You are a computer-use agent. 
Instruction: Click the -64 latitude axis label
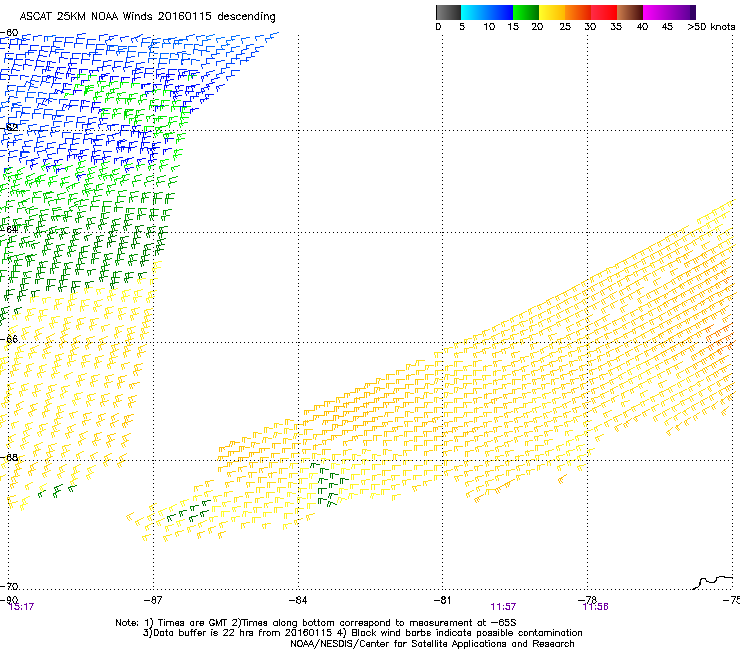9,229
